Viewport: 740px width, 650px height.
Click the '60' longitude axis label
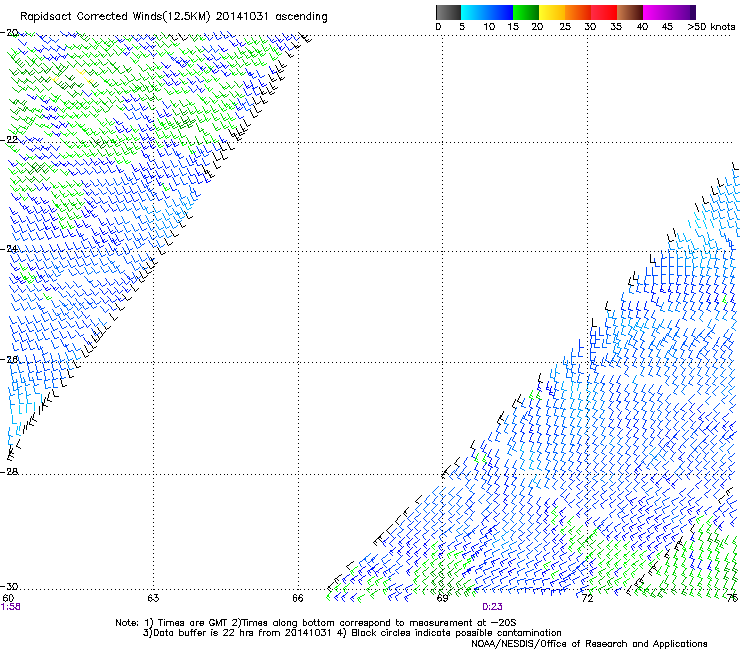[8, 598]
